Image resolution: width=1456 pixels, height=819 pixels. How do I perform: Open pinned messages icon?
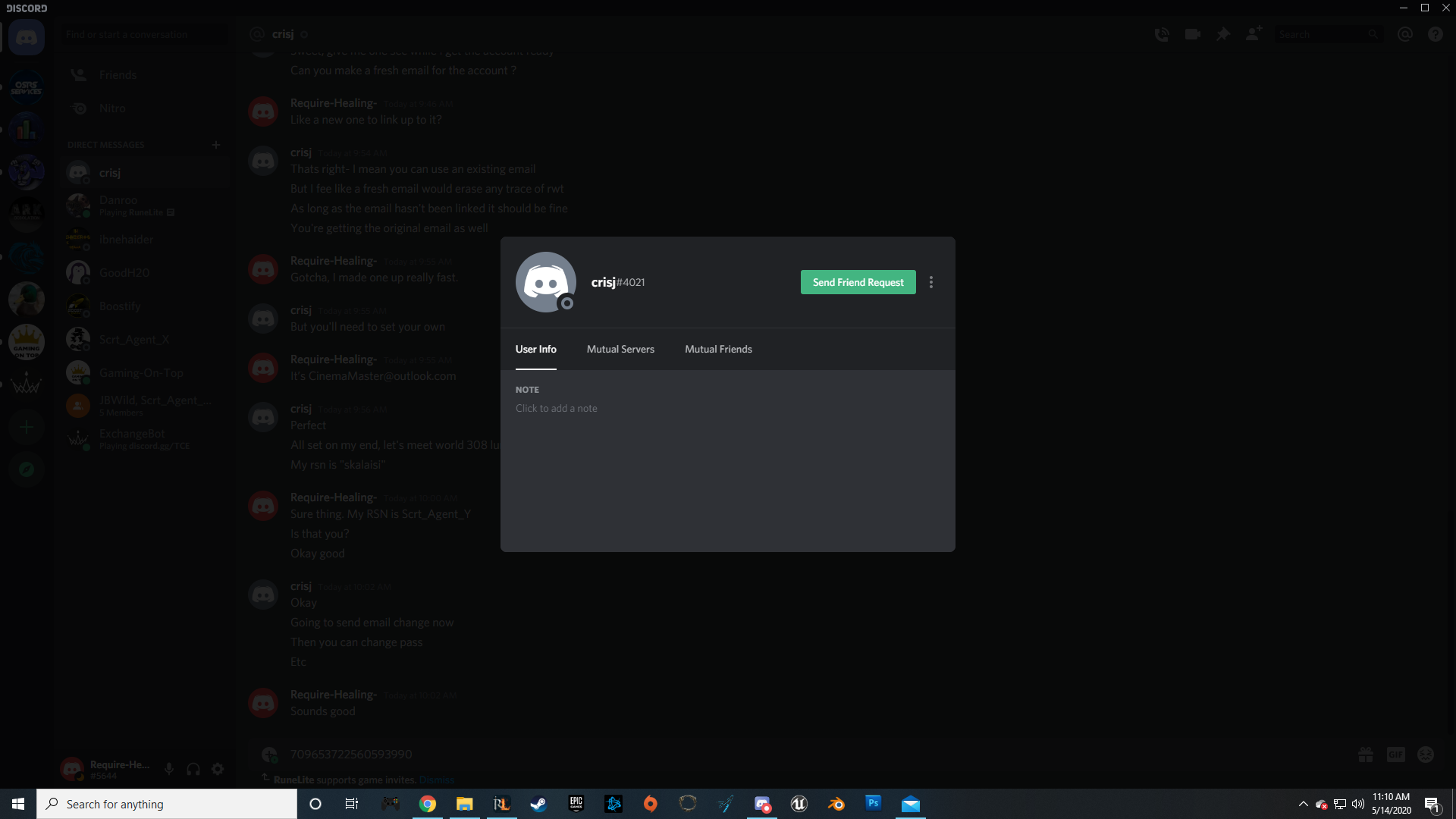pos(1222,34)
